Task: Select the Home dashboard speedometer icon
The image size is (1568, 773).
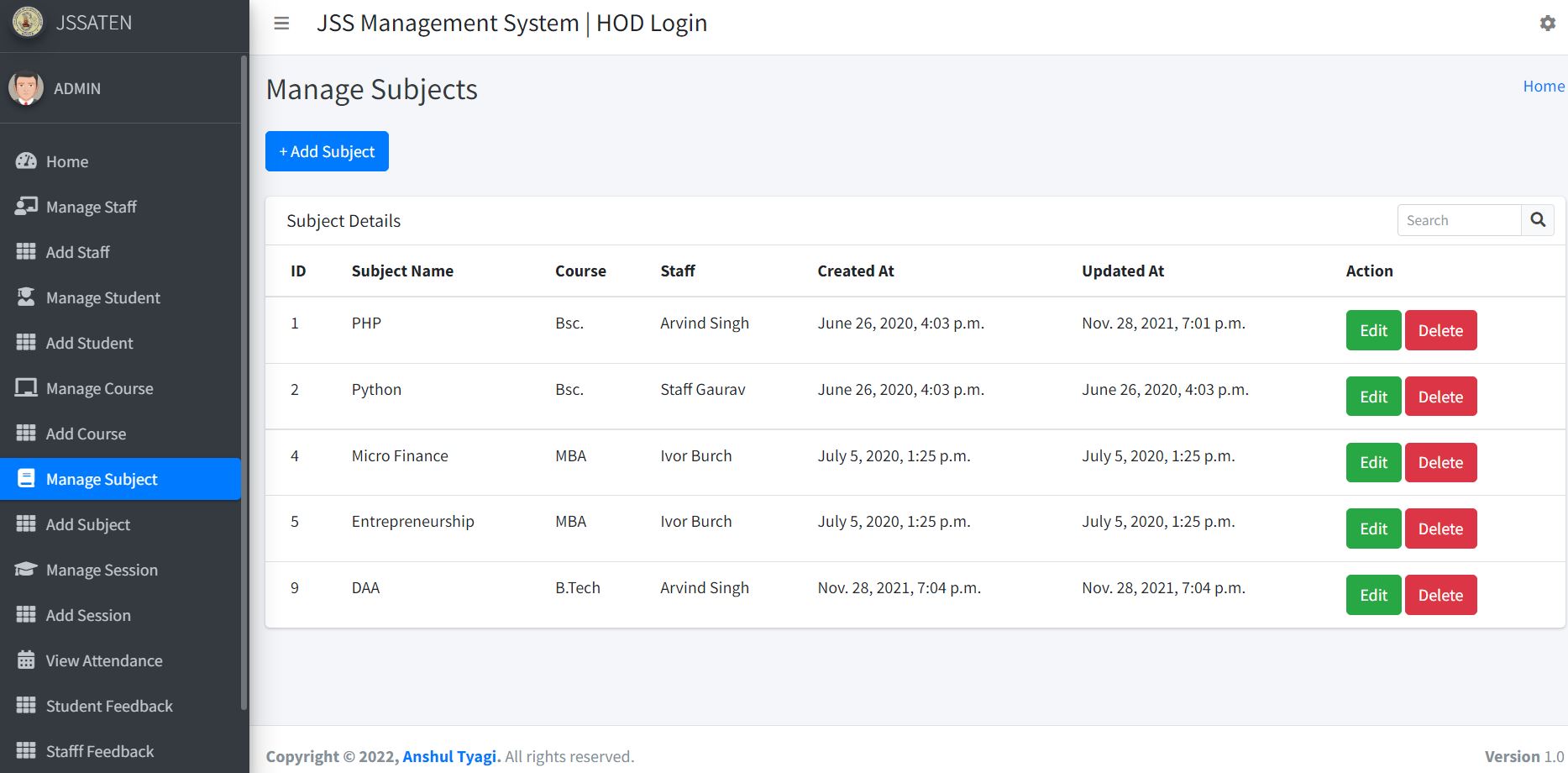Action: 26,160
